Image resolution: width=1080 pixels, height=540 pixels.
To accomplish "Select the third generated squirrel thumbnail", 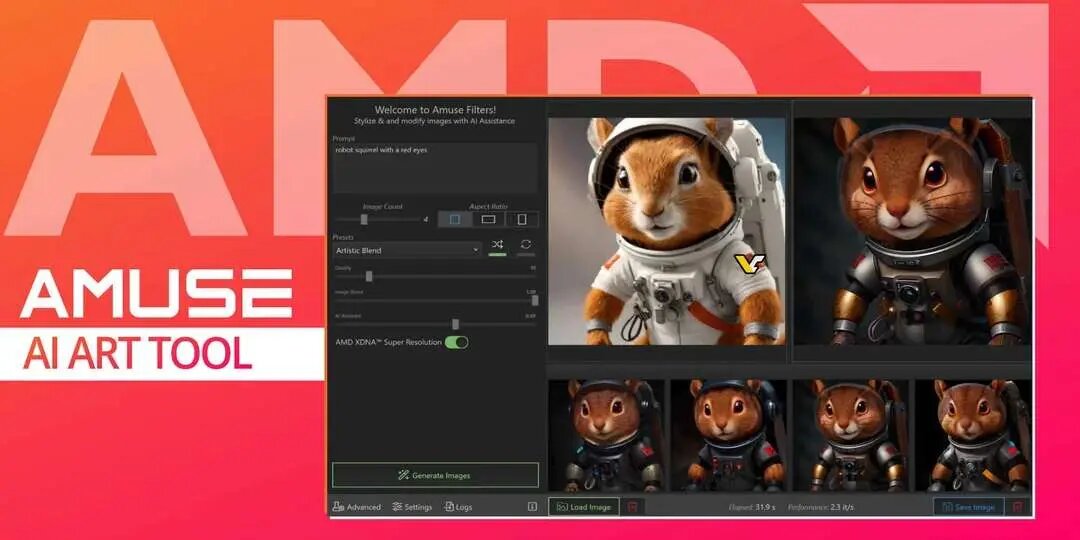I will pos(851,436).
